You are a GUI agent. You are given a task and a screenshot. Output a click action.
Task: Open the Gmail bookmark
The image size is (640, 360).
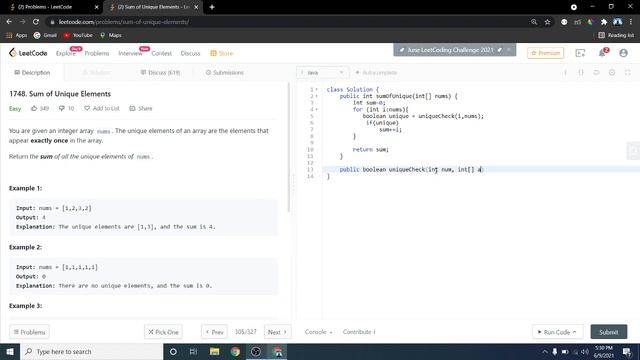coord(45,35)
